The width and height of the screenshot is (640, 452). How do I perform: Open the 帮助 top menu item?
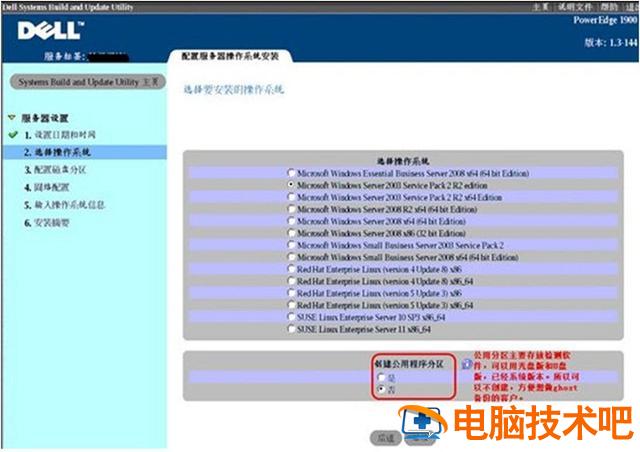coord(609,7)
